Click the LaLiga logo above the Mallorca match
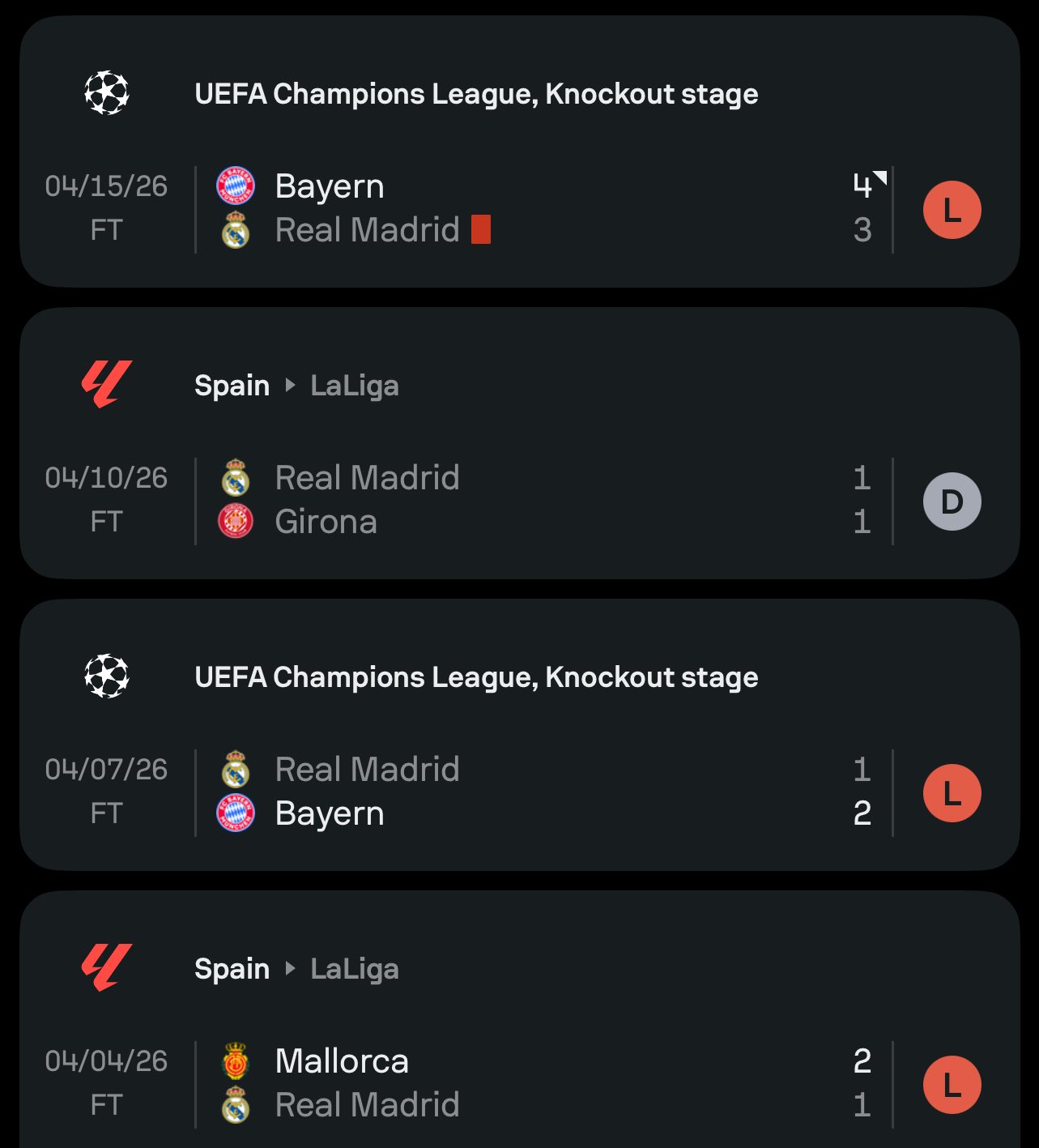 point(107,968)
